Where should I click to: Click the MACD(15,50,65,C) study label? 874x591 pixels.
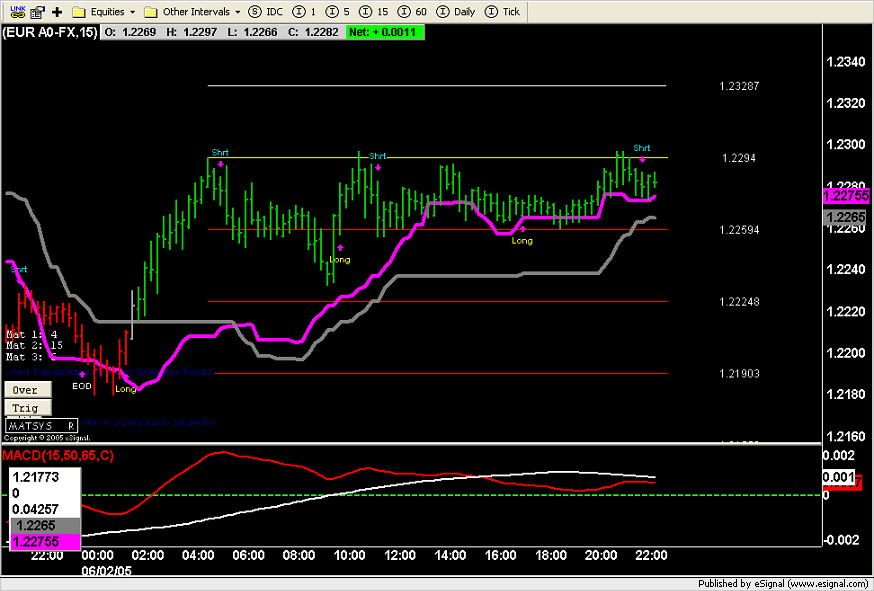coord(58,456)
